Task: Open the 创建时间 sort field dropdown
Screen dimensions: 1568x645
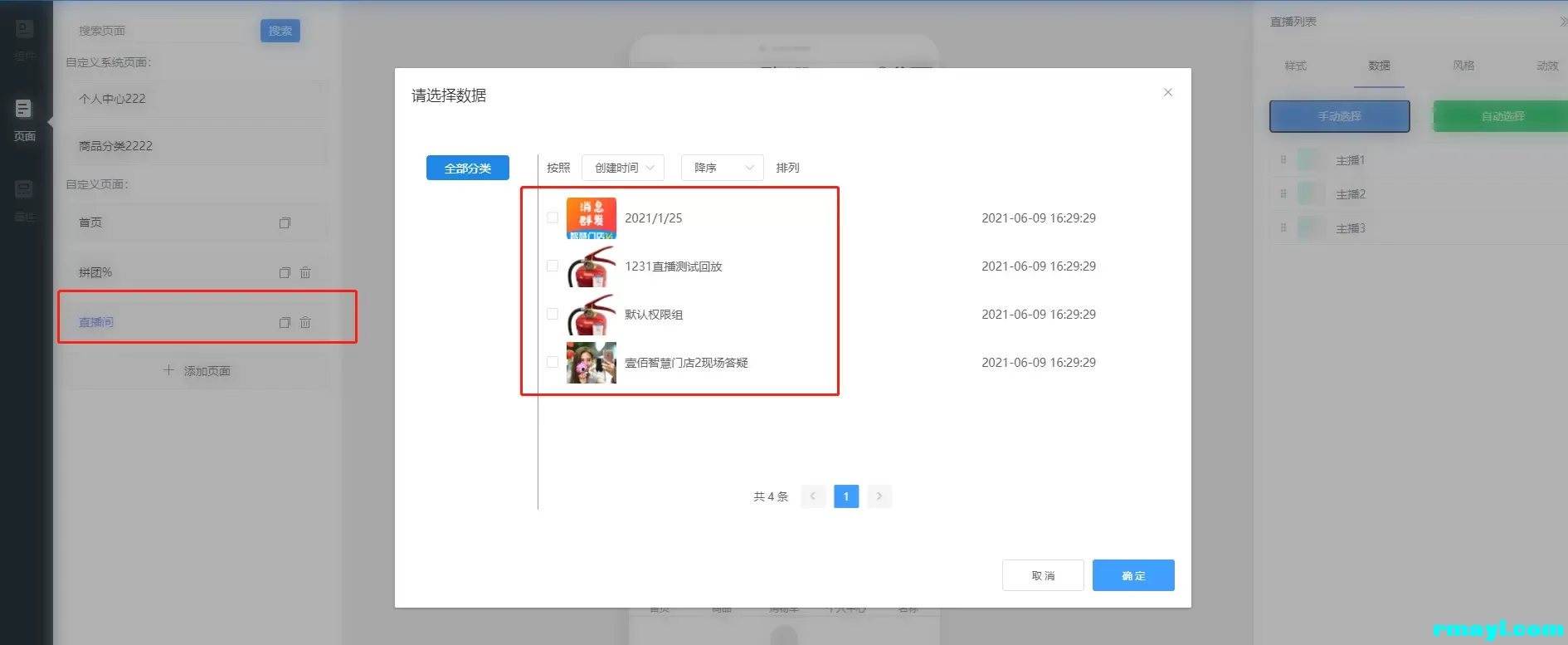Action: 623,168
